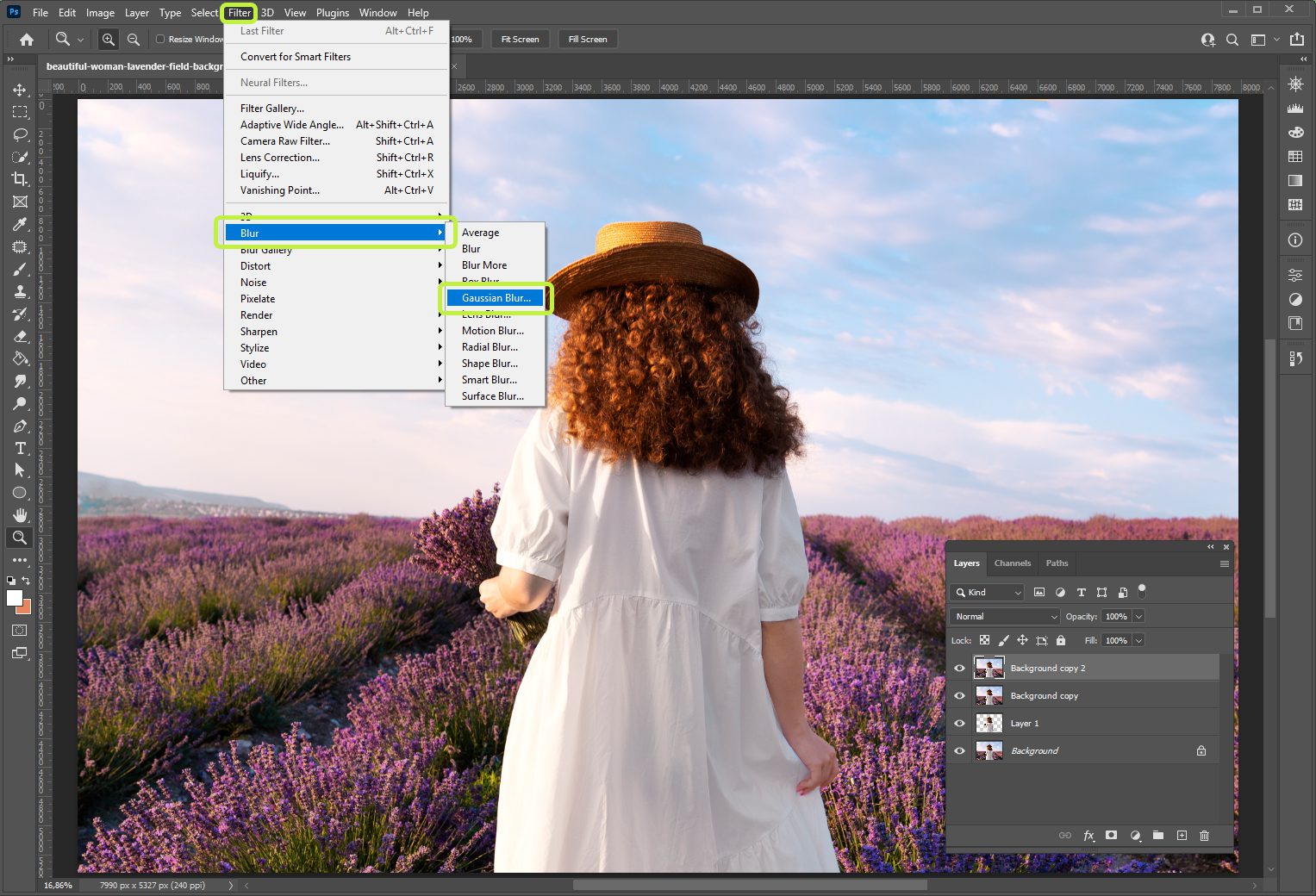Select the Eyedropper tool
This screenshot has height=896, width=1316.
pyautogui.click(x=20, y=224)
